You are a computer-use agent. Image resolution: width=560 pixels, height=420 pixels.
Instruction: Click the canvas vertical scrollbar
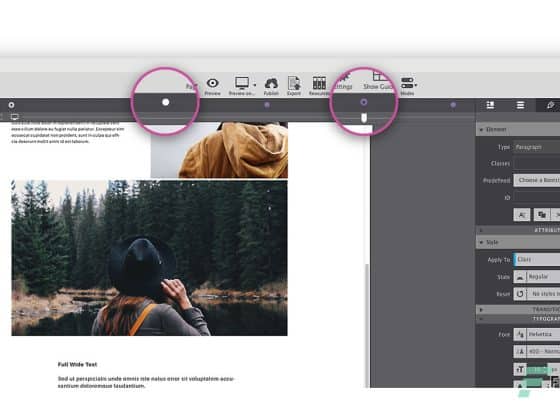367,325
